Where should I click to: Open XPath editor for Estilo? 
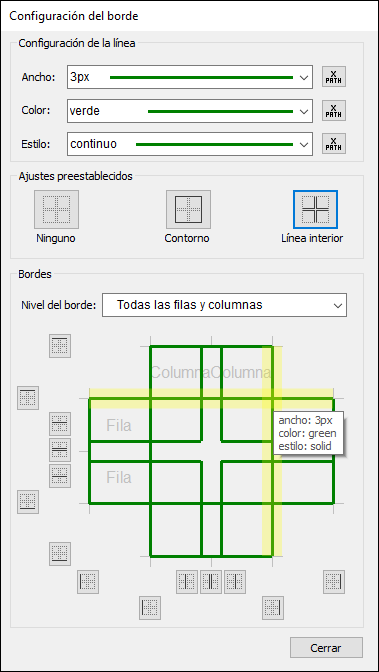(334, 144)
